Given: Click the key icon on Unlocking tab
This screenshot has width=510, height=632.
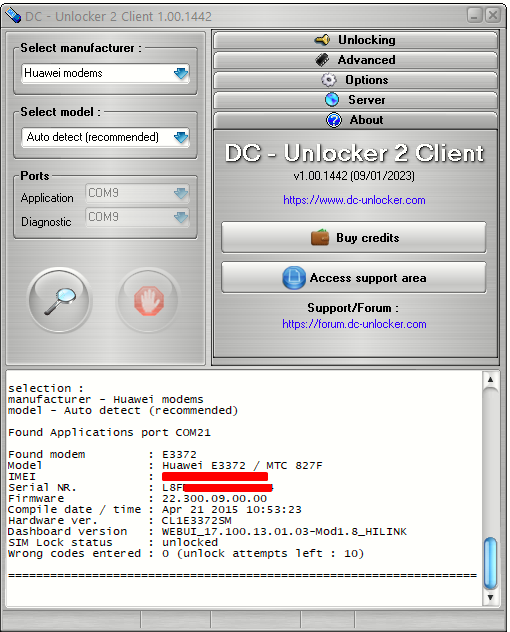Looking at the screenshot, I should 322,40.
